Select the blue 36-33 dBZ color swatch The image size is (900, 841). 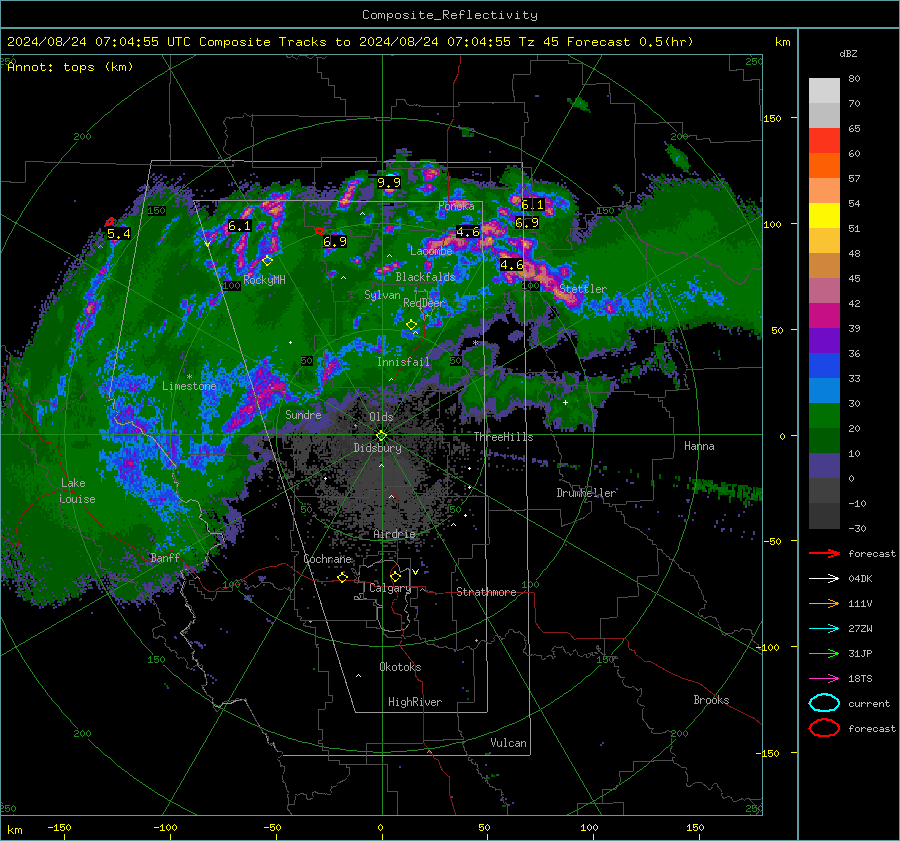pos(824,366)
